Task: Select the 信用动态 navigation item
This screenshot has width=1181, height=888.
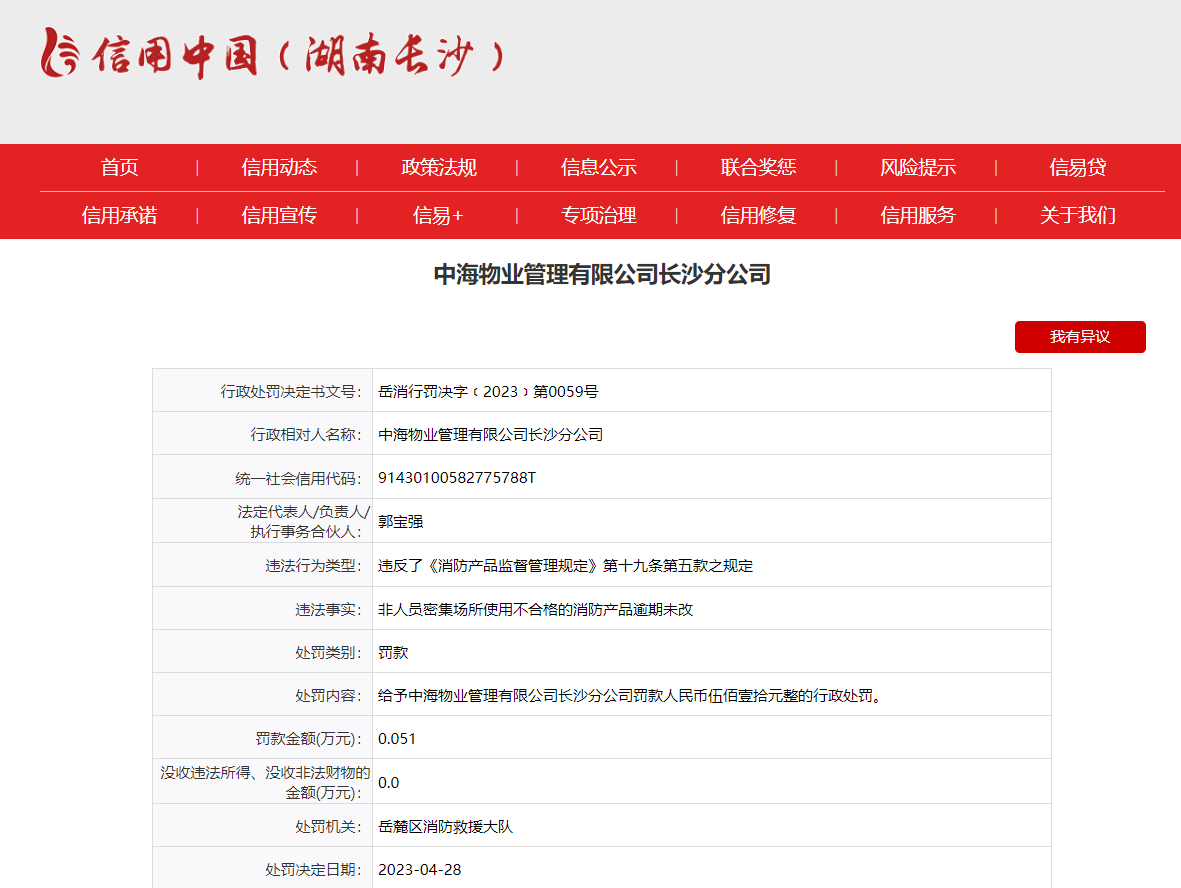Action: point(278,167)
